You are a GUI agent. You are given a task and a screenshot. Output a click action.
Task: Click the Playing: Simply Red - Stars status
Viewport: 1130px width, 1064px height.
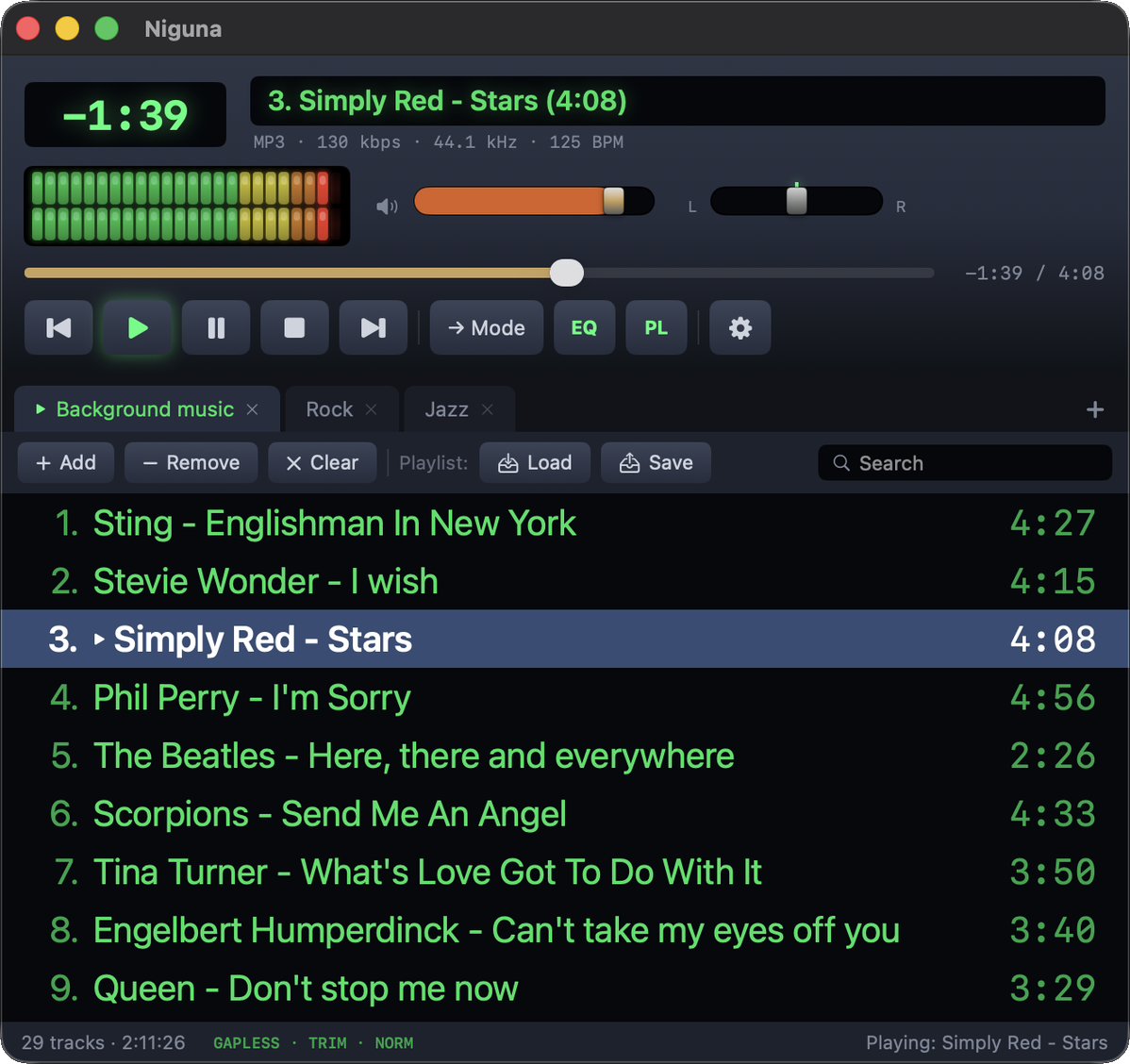(987, 1043)
